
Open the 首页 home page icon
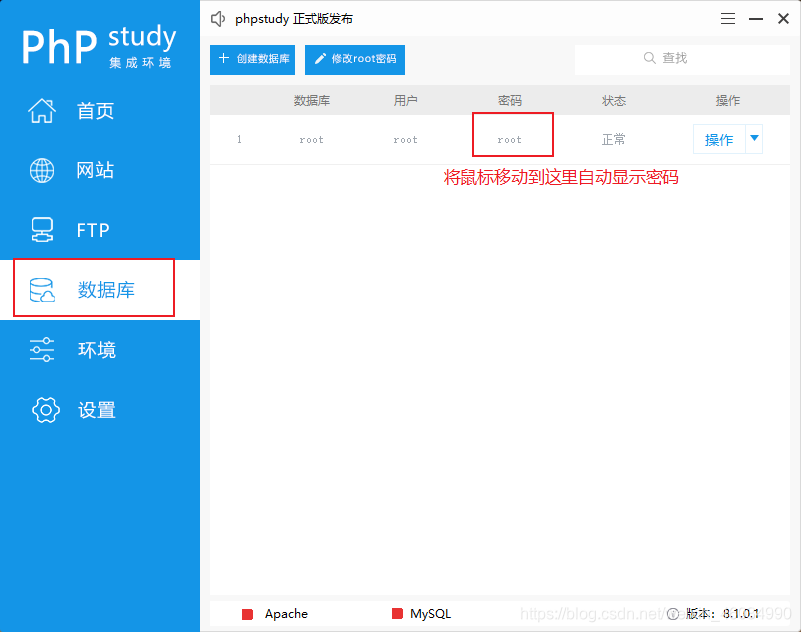coord(41,111)
